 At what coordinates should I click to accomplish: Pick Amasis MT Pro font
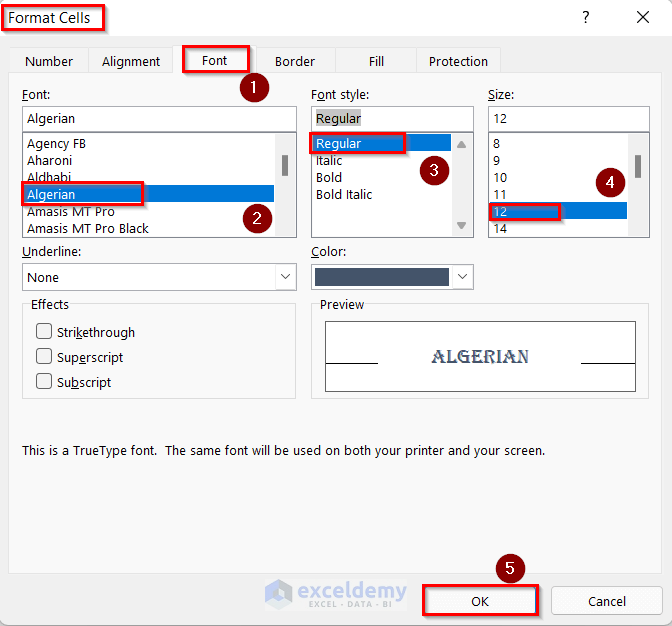[x=148, y=212]
